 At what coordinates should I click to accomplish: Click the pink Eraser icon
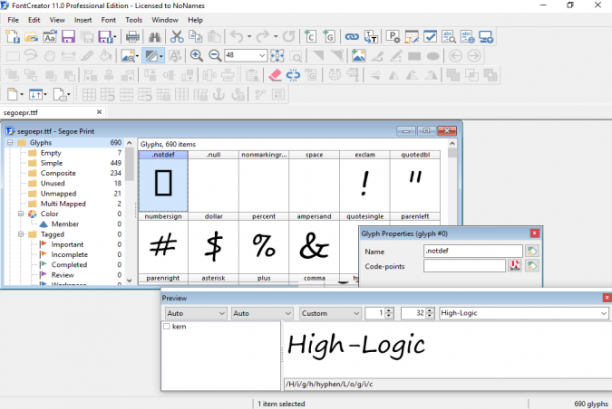point(275,75)
